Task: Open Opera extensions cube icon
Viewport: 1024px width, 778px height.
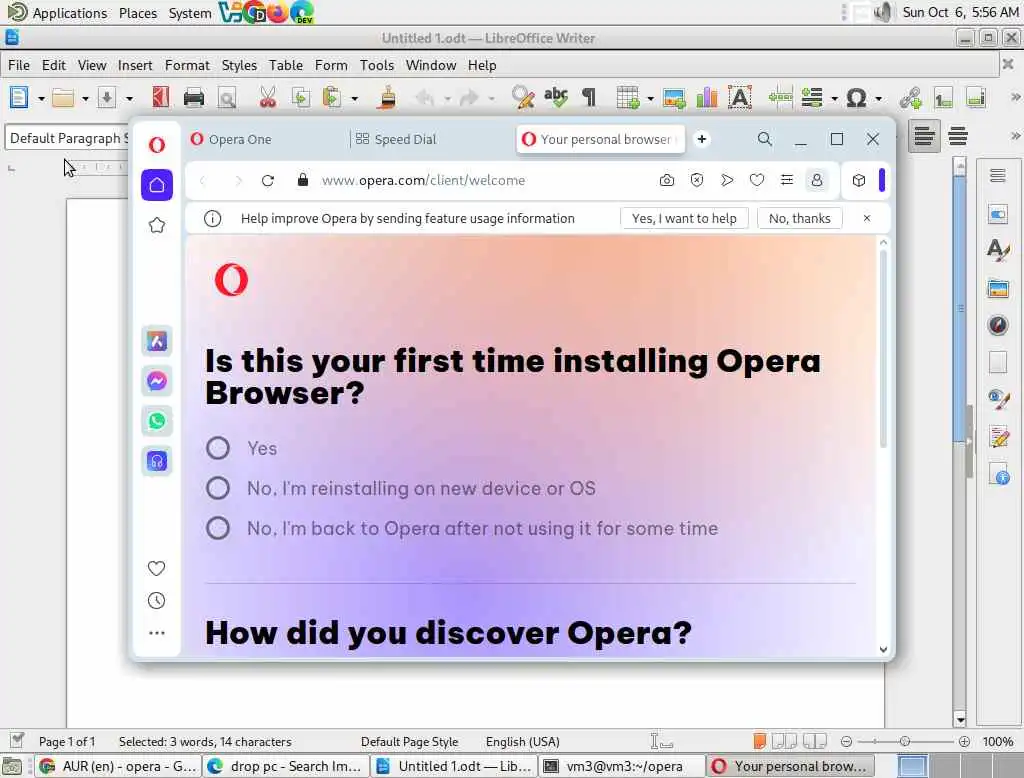Action: 859,180
